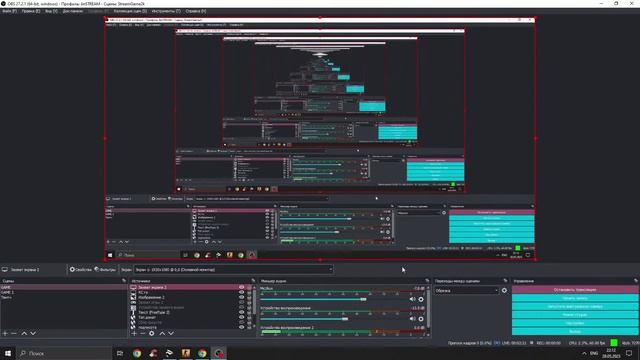
Task: Pop out the Audio Mixer dock icon
Action: click(427, 281)
